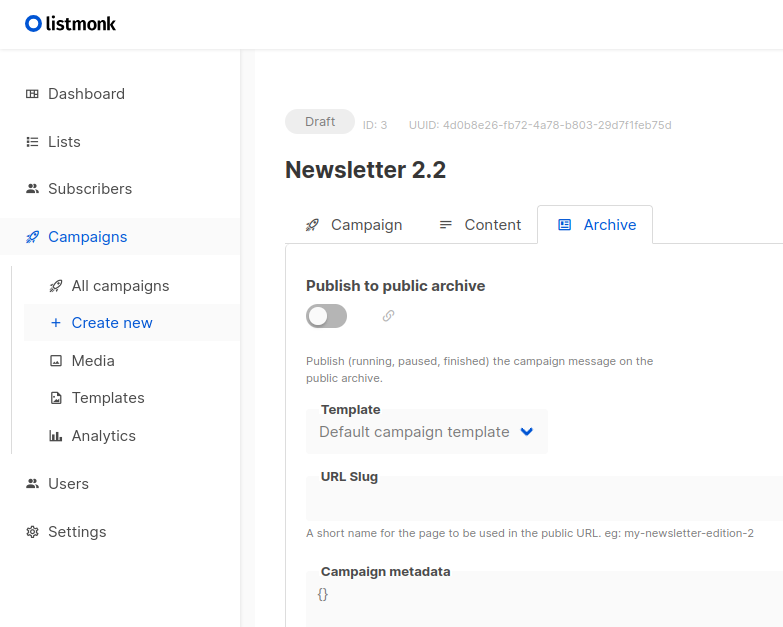783x627 pixels.
Task: Switch to the Content tab
Action: coord(480,225)
